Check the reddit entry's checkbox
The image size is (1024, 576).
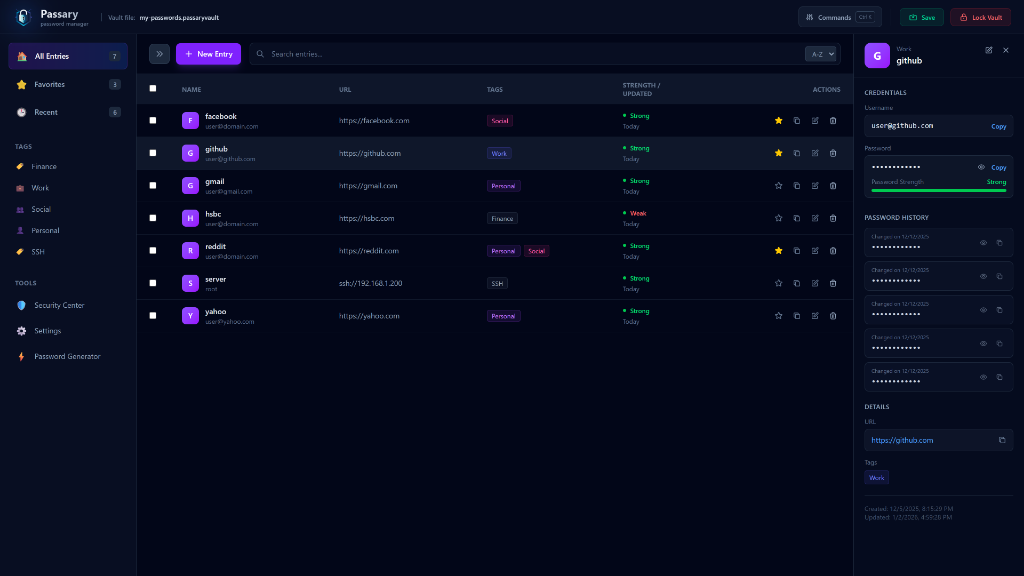pyautogui.click(x=153, y=250)
